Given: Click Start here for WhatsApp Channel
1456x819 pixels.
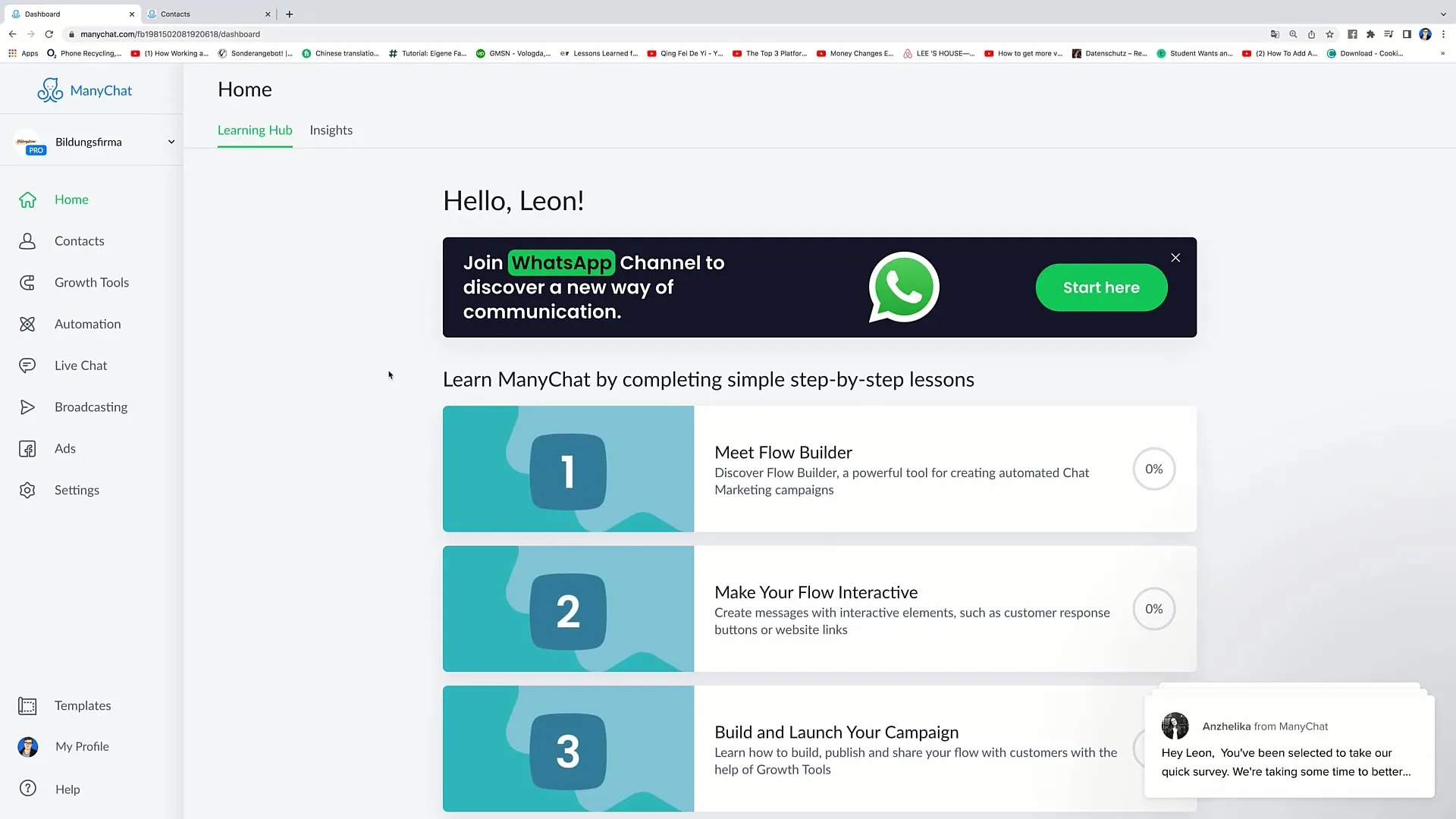Looking at the screenshot, I should click(1101, 287).
